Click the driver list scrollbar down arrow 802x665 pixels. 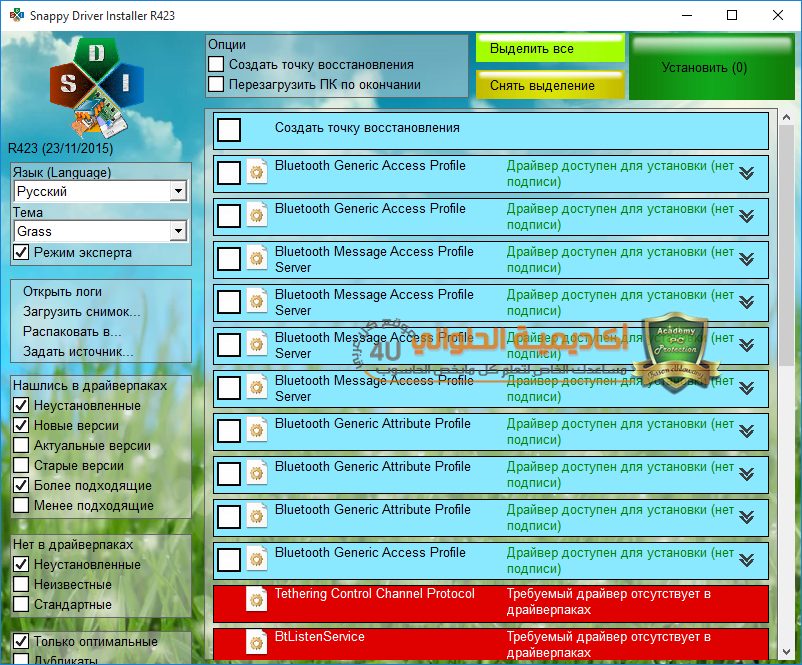pyautogui.click(x=787, y=652)
